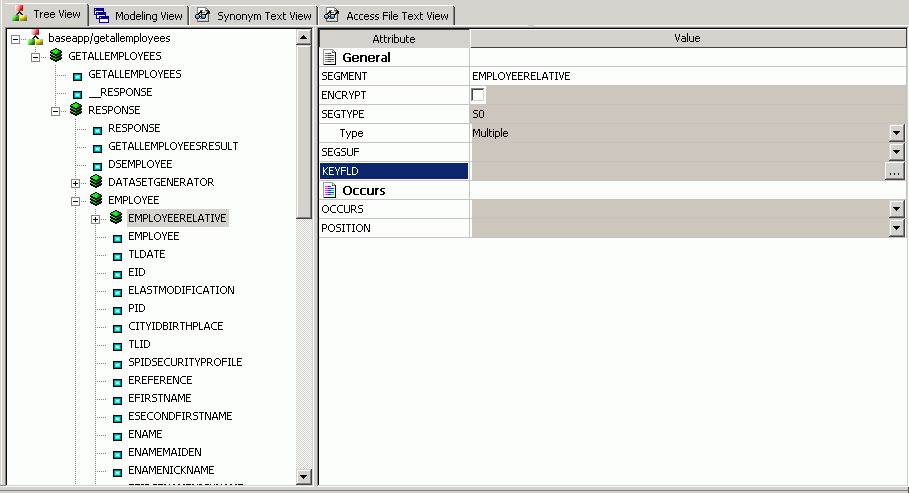The width and height of the screenshot is (909, 493).
Task: Click the Occurs section page icon
Action: pos(329,190)
